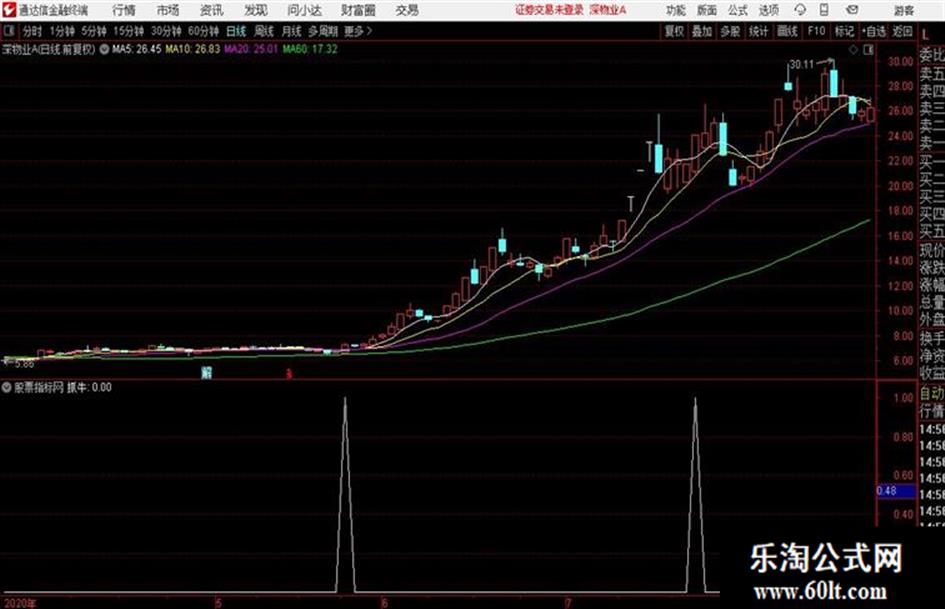
Task: Open the 发现 menu
Action: point(256,10)
